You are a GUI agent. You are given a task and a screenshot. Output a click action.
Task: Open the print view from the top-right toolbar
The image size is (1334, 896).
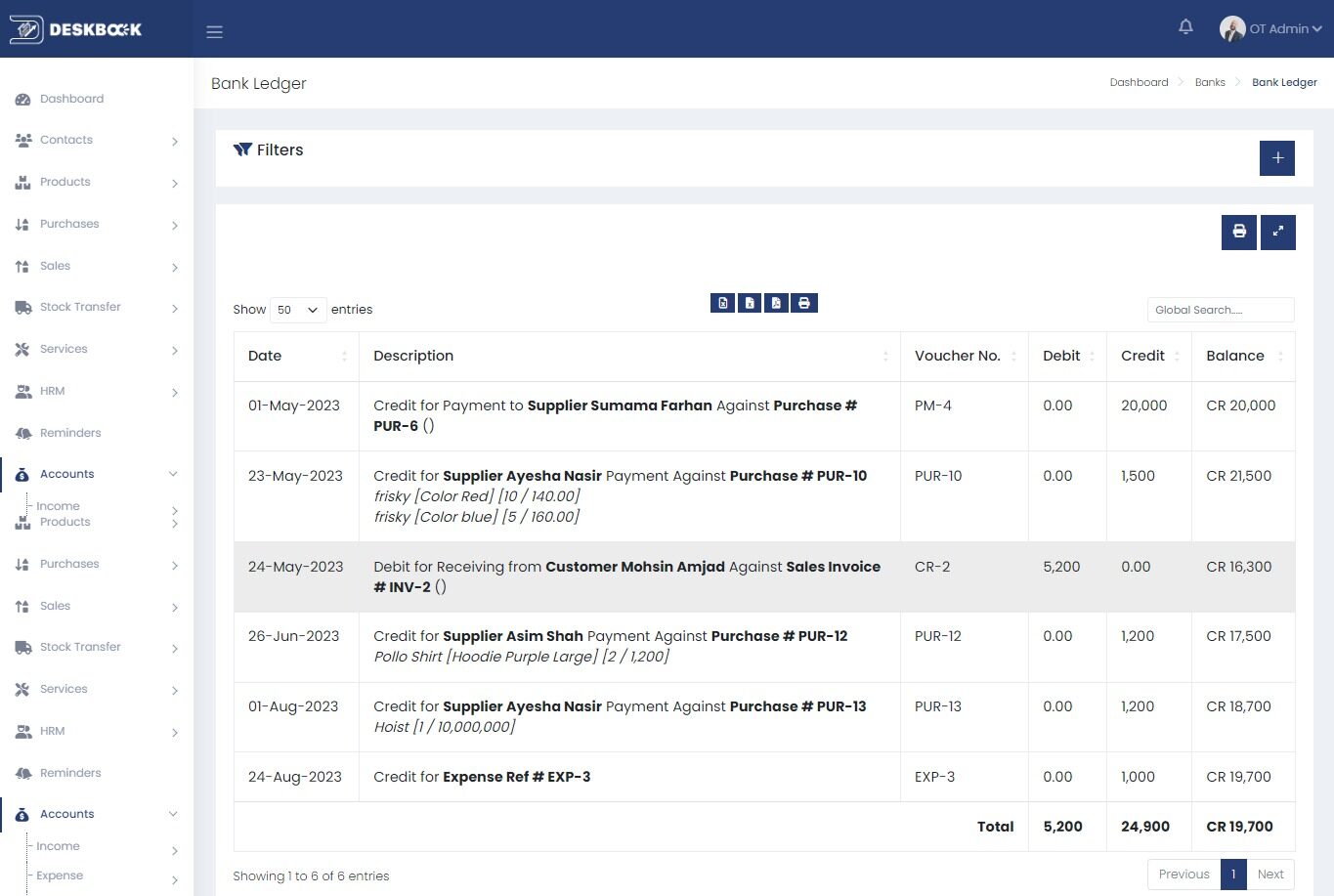pyautogui.click(x=1238, y=232)
